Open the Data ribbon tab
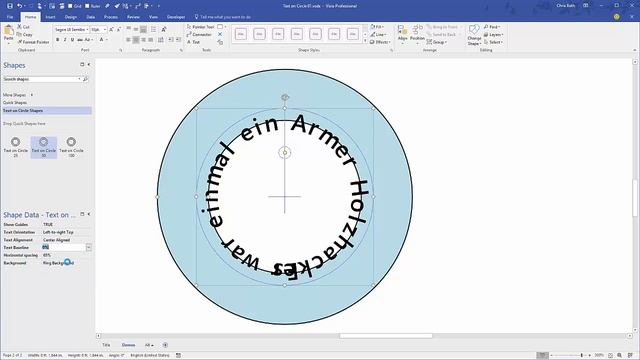Screen dimensions: 640x360 [91, 17]
